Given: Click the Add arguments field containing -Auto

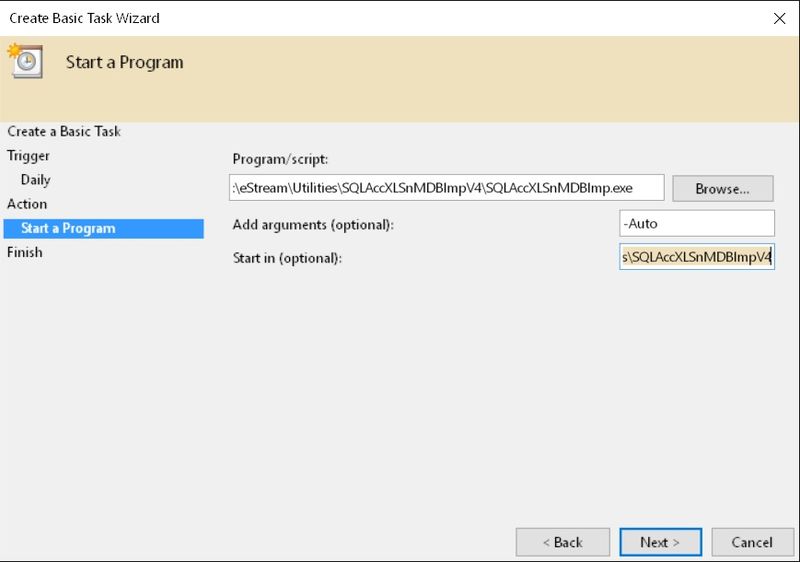Looking at the screenshot, I should (696, 223).
